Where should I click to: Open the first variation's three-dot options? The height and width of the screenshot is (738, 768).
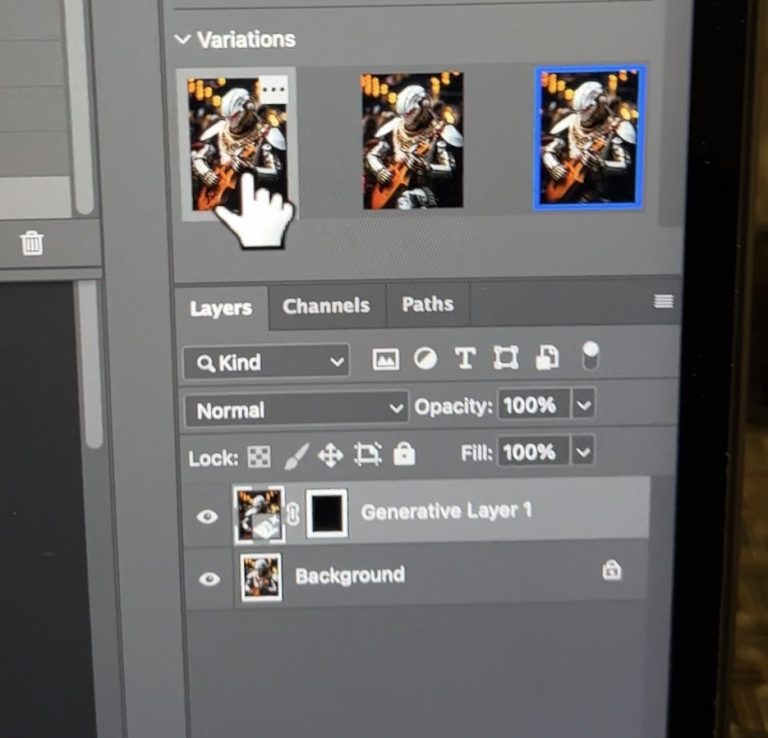pyautogui.click(x=272, y=89)
